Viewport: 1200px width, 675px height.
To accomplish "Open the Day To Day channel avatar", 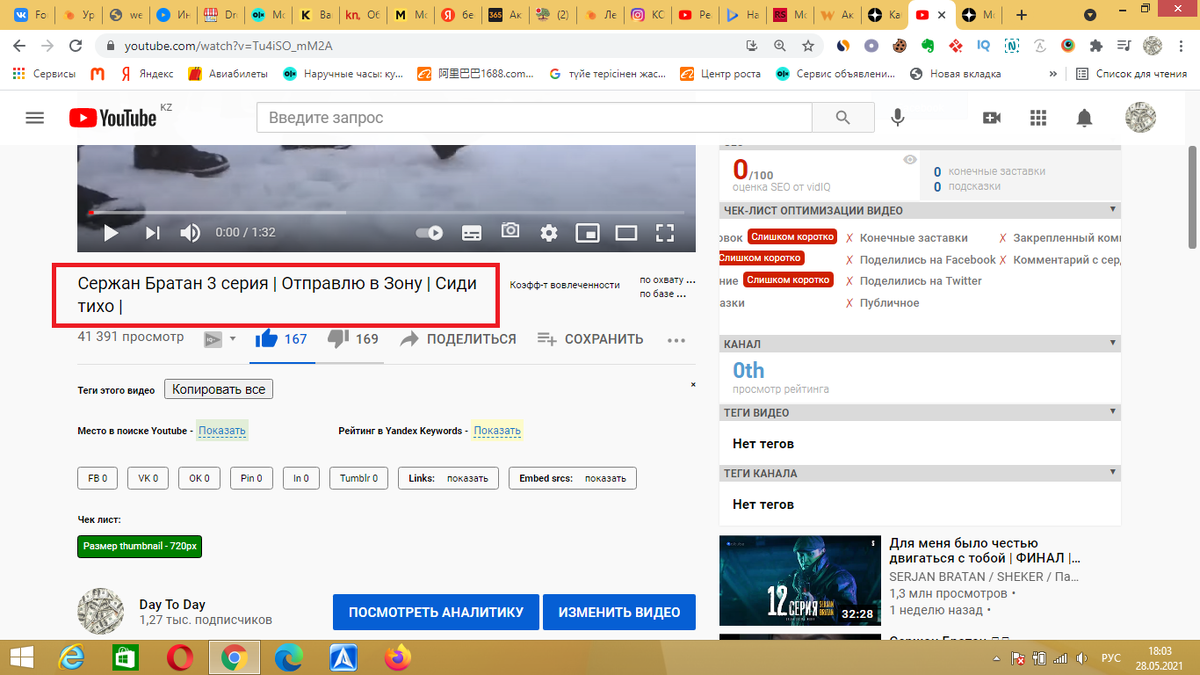I will coord(100,611).
